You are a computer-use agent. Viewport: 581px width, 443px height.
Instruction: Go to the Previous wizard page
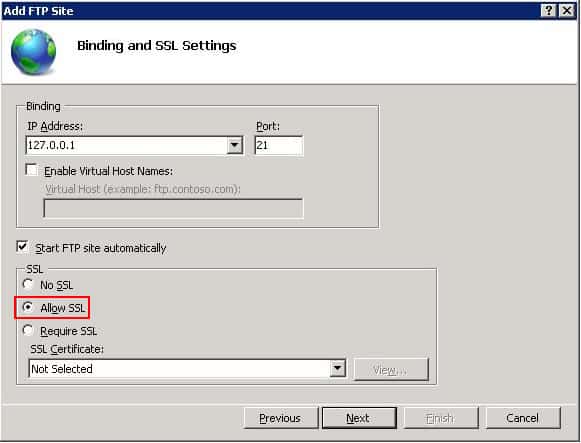click(281, 418)
